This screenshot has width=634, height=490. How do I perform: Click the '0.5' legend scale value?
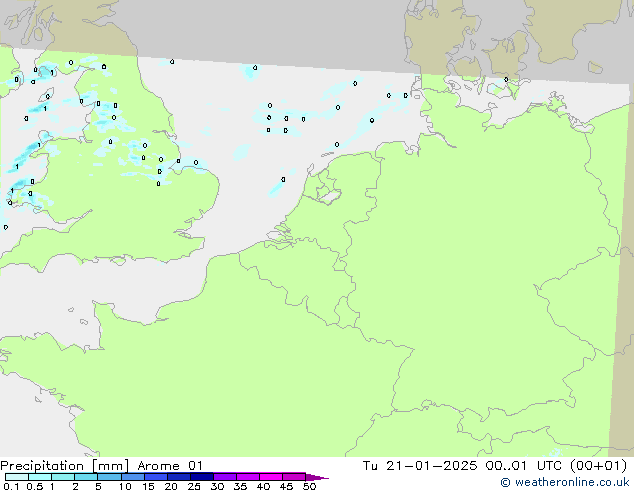[35, 486]
